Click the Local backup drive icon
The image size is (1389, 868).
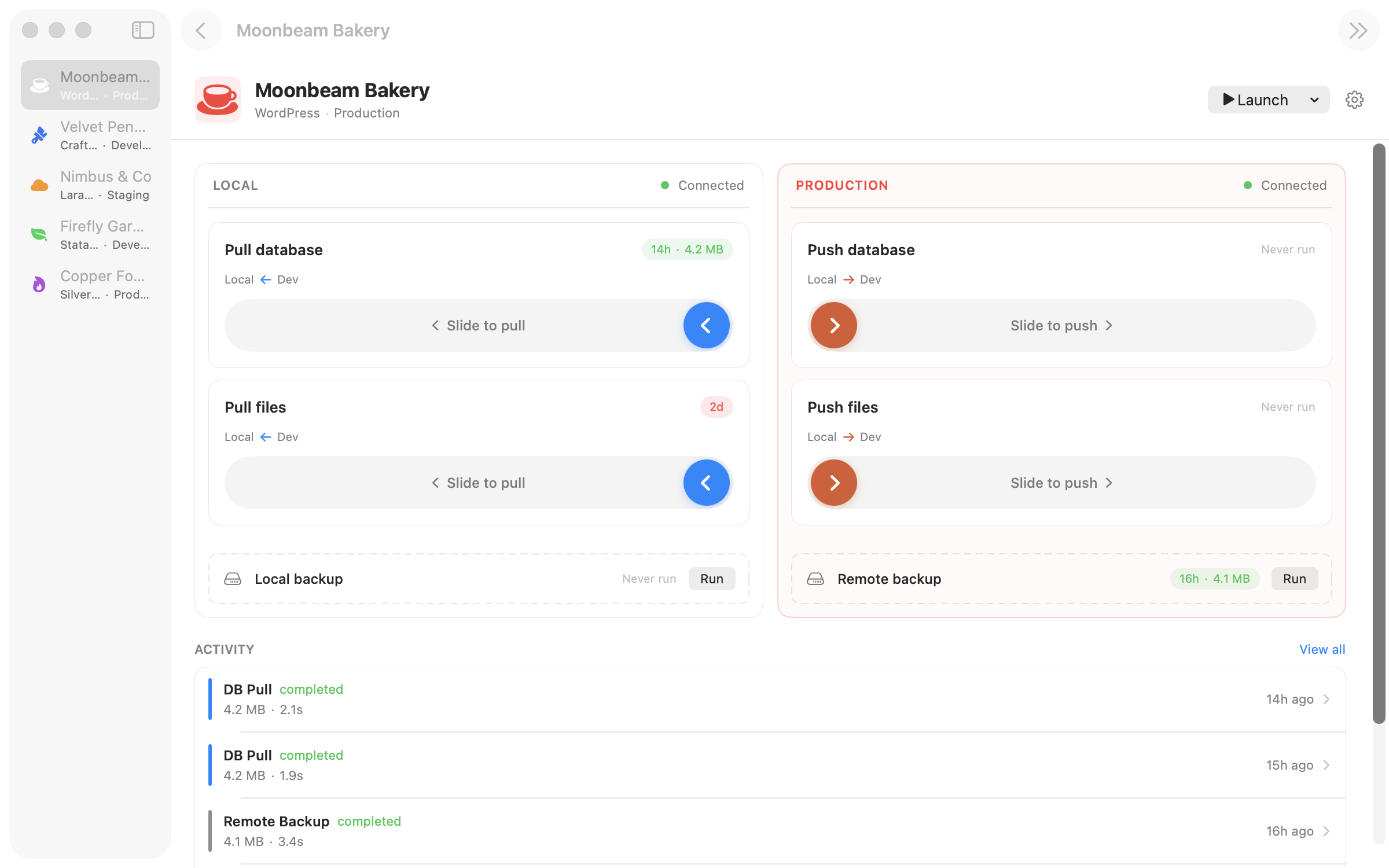(233, 579)
